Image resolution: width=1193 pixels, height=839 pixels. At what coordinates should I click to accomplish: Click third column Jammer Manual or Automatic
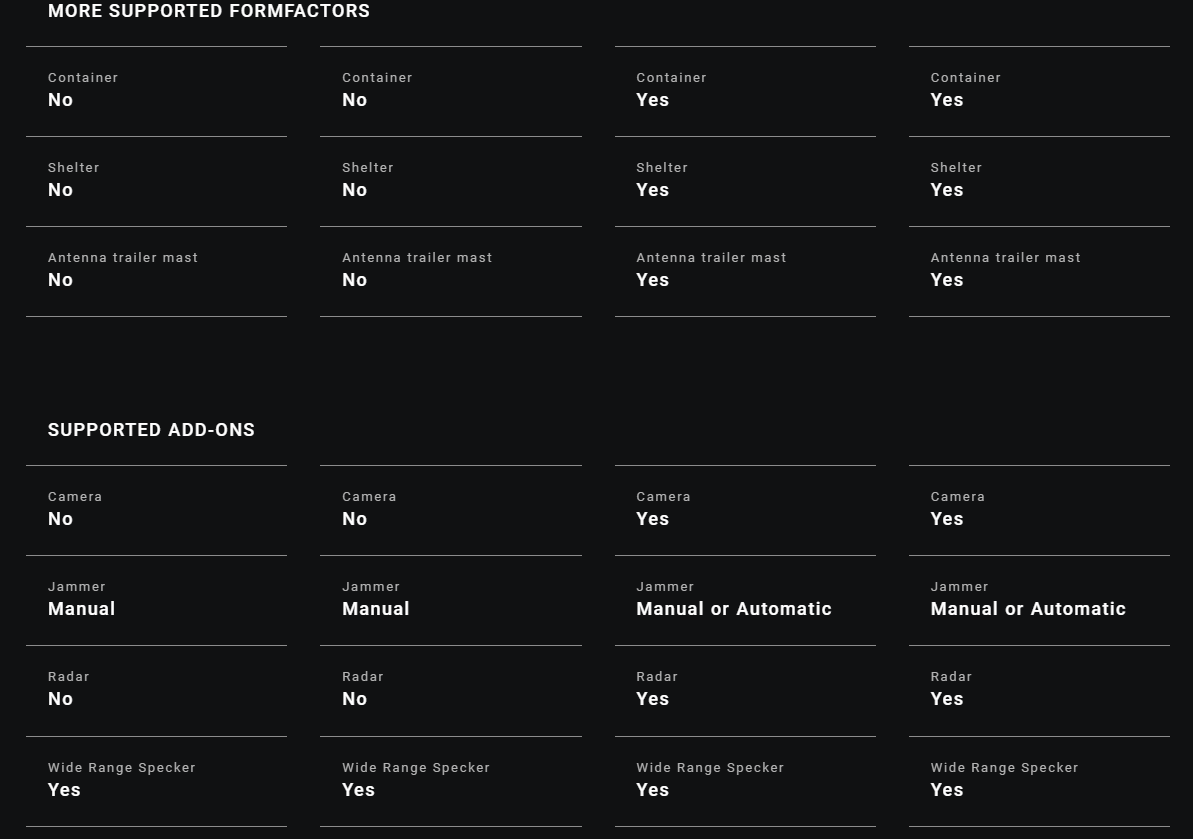734,609
